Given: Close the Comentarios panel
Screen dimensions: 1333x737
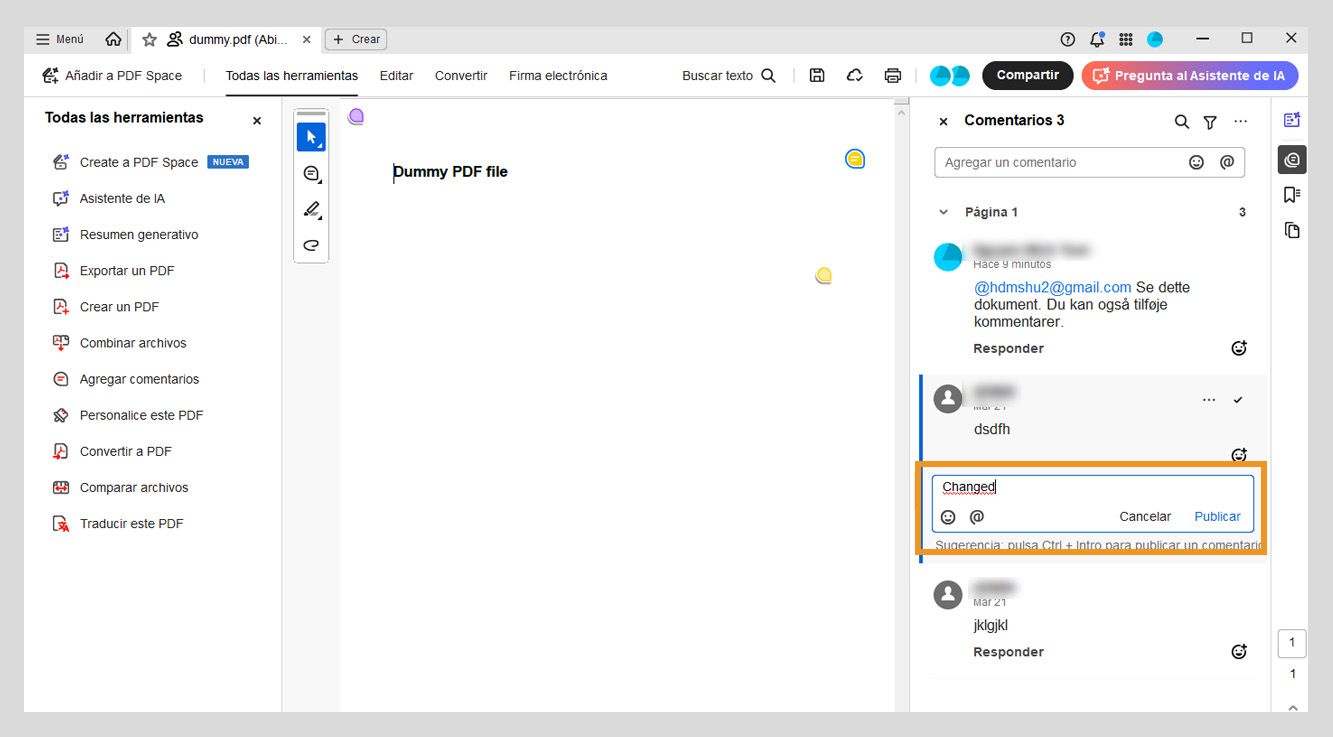Looking at the screenshot, I should point(943,121).
